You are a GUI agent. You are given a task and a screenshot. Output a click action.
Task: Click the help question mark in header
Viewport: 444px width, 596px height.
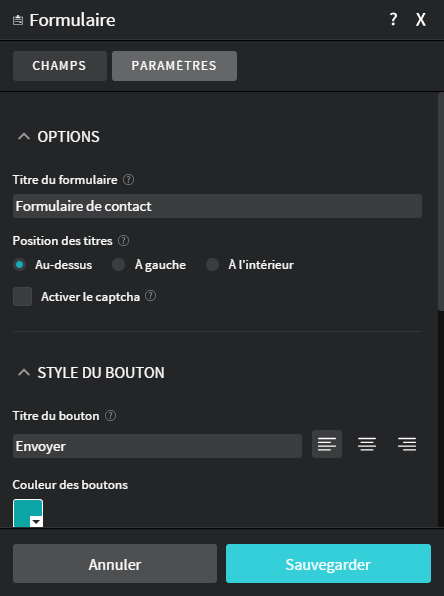[x=393, y=19]
